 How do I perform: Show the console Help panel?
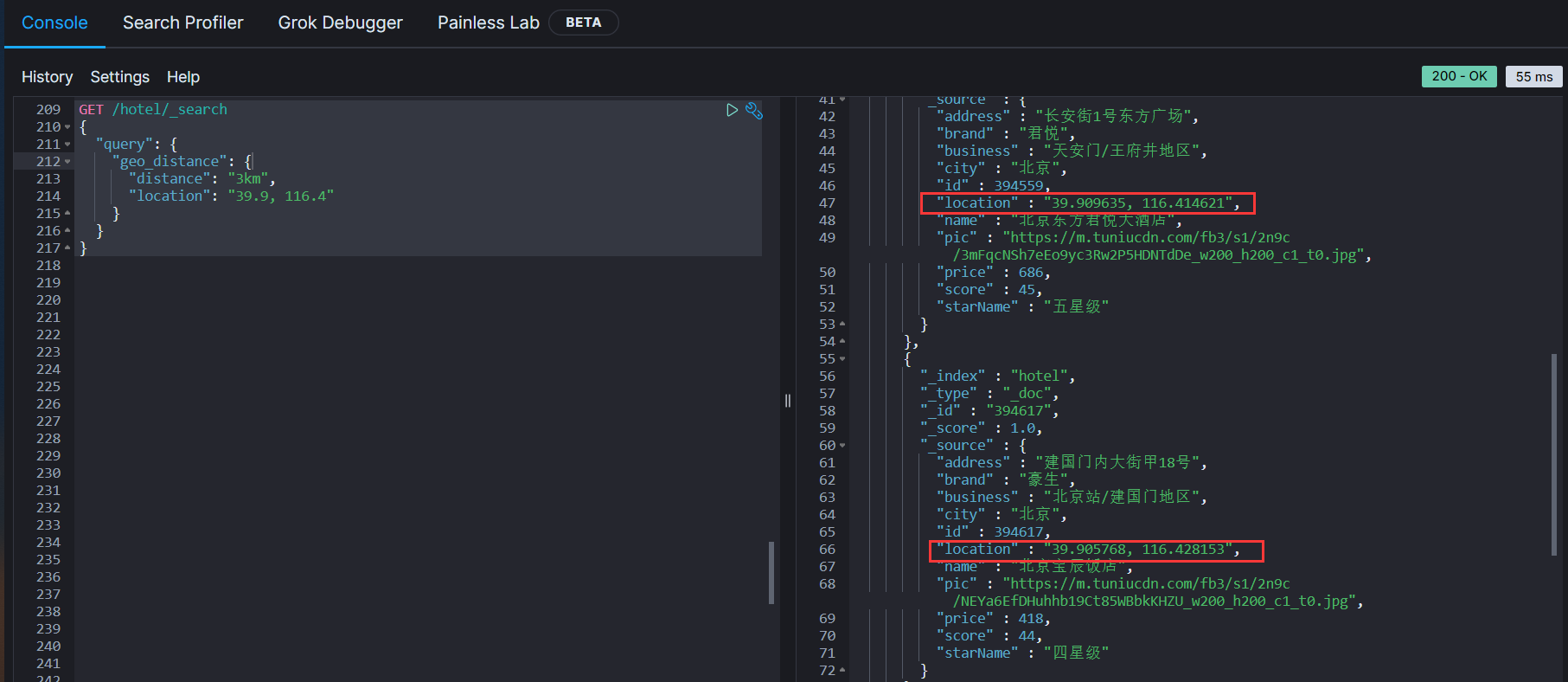coord(182,77)
